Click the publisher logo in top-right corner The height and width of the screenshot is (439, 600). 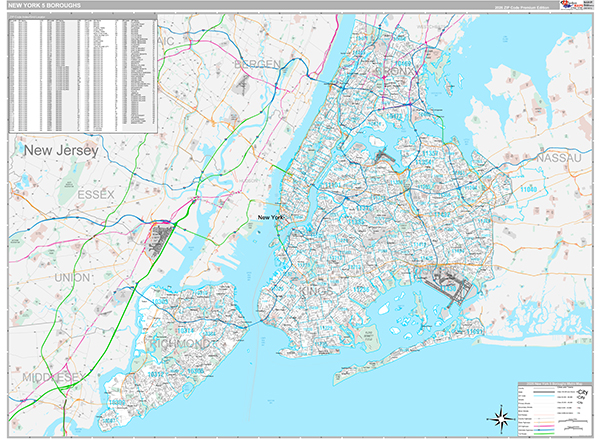click(575, 5)
